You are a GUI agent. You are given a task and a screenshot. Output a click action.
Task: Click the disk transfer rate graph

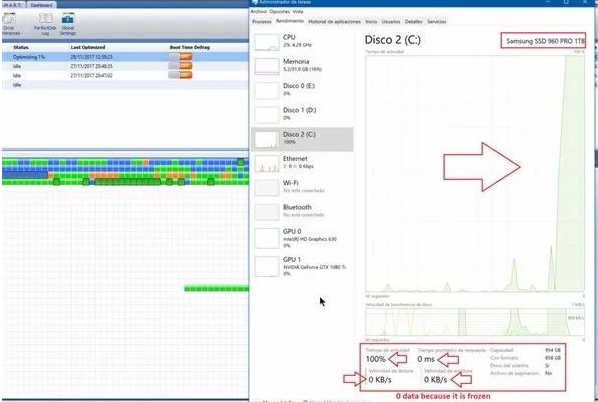tap(475, 322)
